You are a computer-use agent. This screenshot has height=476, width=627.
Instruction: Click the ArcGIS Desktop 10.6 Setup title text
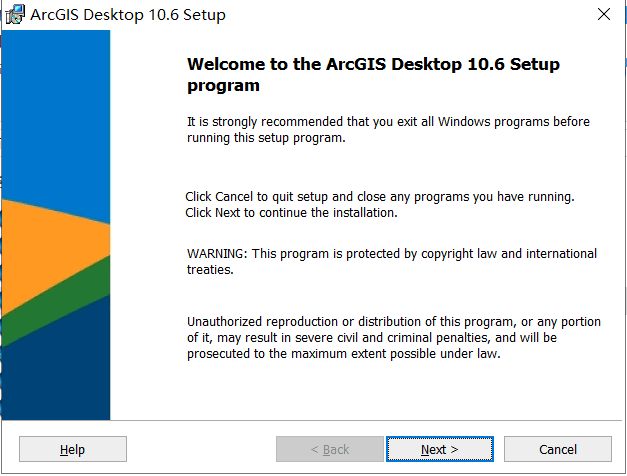pyautogui.click(x=128, y=15)
